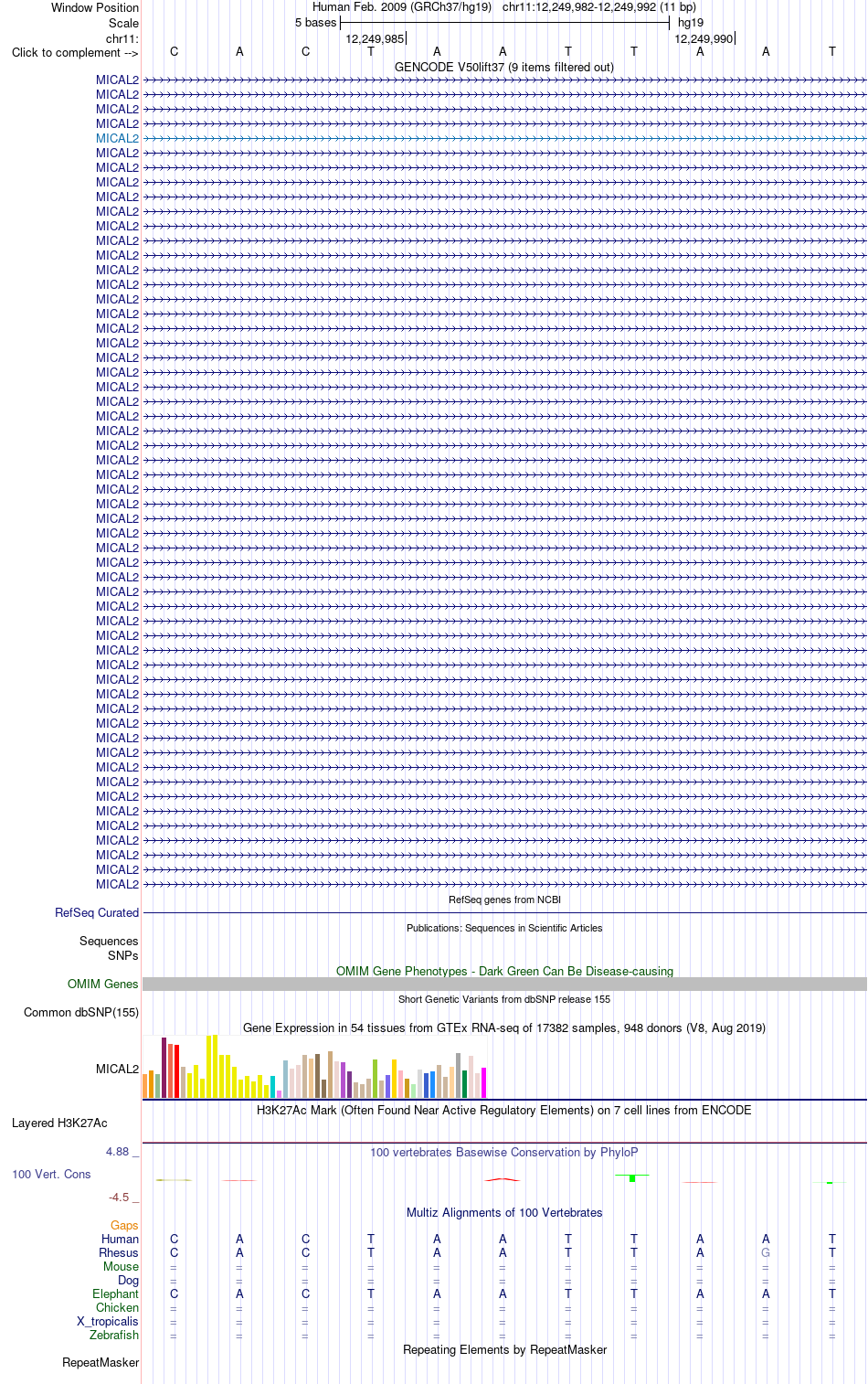The image size is (868, 1384).
Task: Click the 'X_tropicalis' alignment row label
Action: (x=108, y=1321)
